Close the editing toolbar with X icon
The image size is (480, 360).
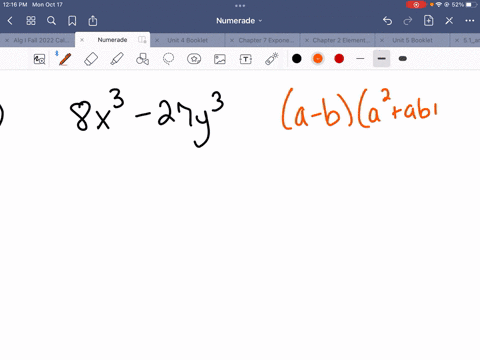(449, 21)
